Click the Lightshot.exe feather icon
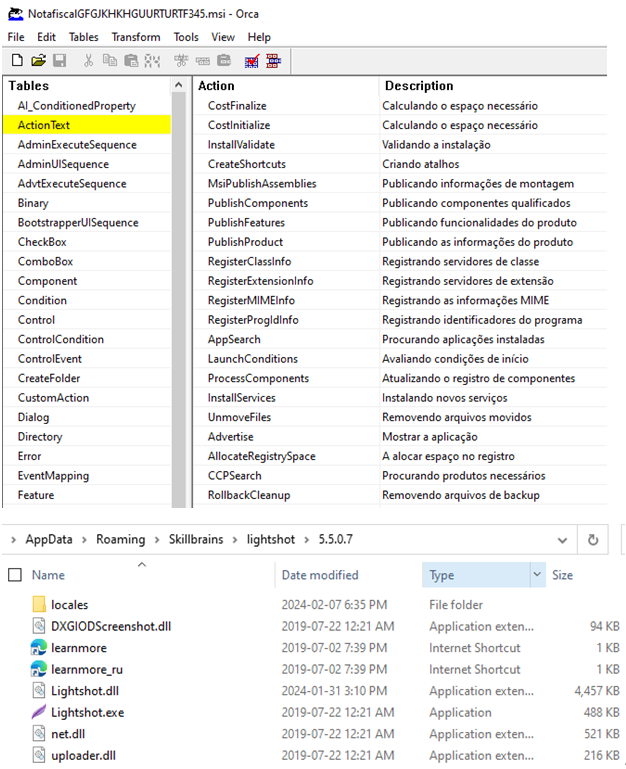 tap(39, 712)
